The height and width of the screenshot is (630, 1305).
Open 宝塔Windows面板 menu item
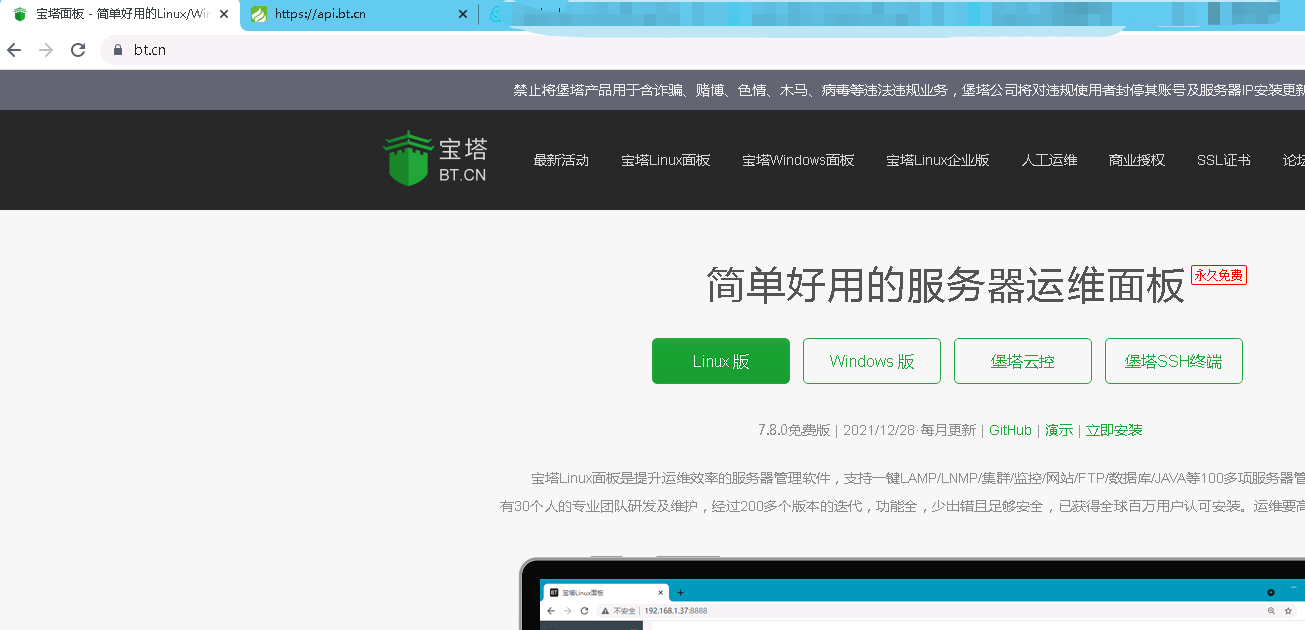click(798, 160)
